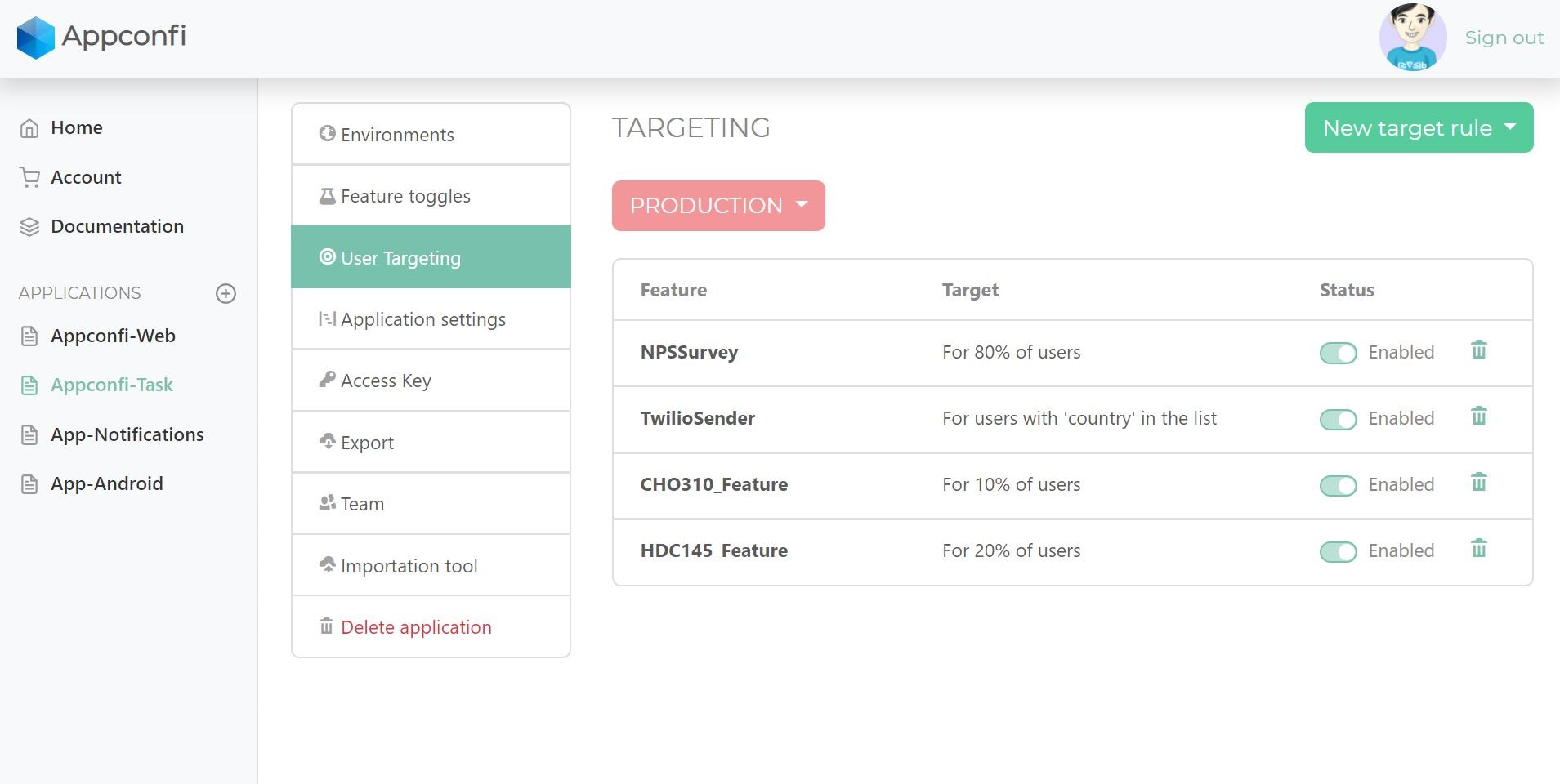Viewport: 1560px width, 784px height.
Task: Add new application with plus icon
Action: click(226, 293)
